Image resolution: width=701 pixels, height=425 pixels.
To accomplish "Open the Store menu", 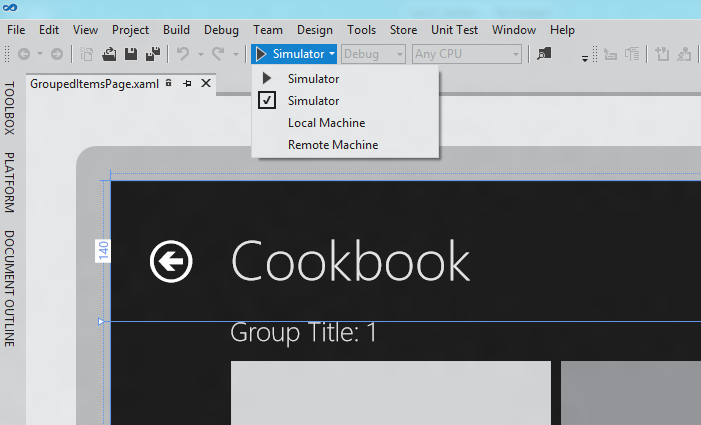I will click(x=403, y=30).
